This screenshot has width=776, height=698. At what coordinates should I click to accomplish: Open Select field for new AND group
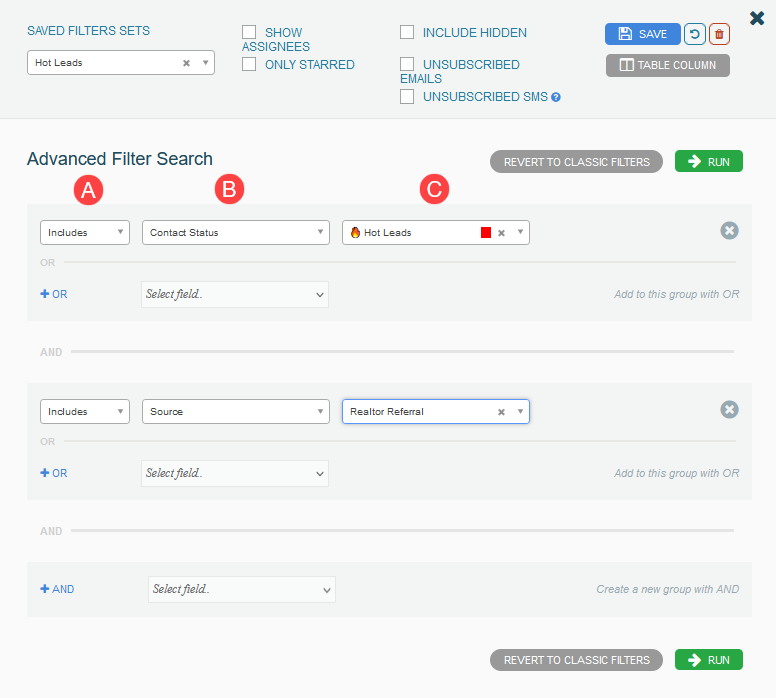[242, 589]
